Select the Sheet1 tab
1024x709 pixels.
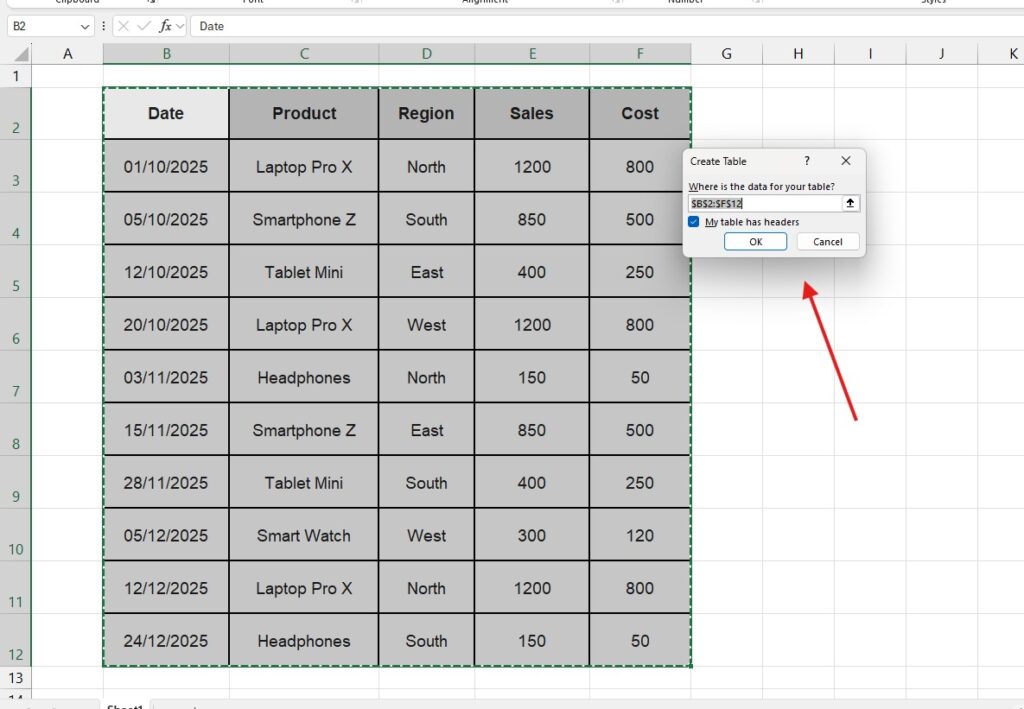122,705
